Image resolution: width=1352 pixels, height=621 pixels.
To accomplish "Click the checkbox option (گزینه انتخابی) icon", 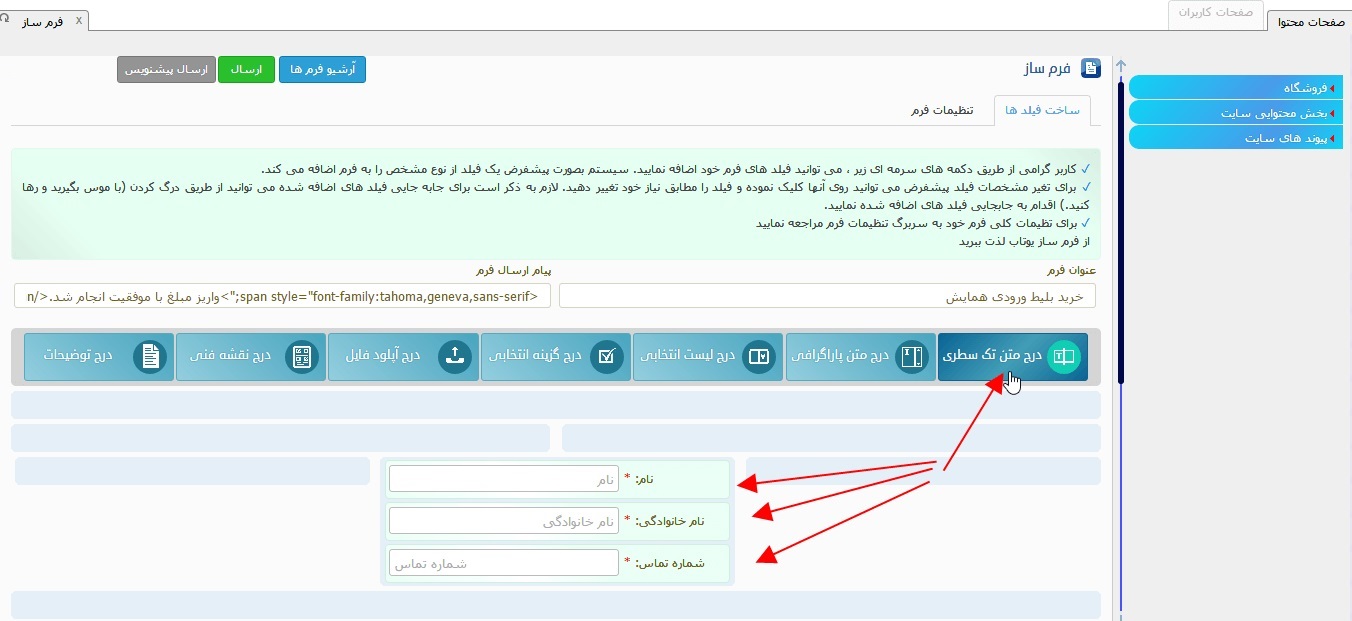I will 607,356.
